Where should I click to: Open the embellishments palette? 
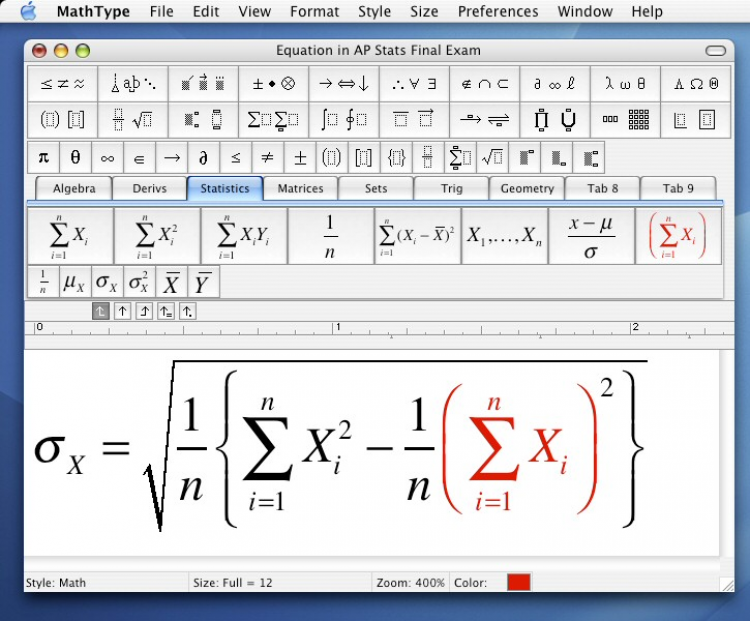click(203, 84)
